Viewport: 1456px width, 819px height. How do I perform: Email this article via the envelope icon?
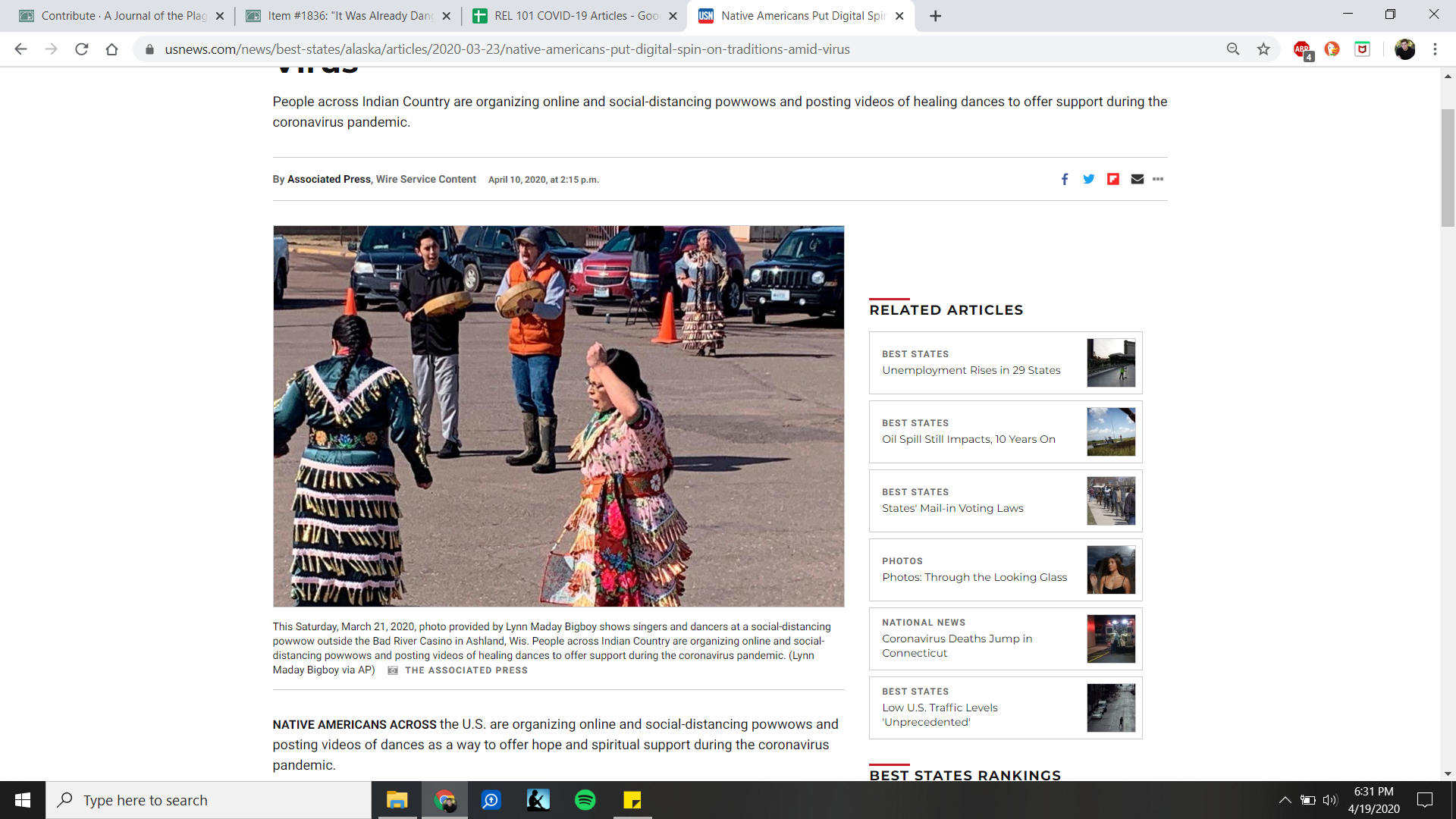click(x=1137, y=179)
